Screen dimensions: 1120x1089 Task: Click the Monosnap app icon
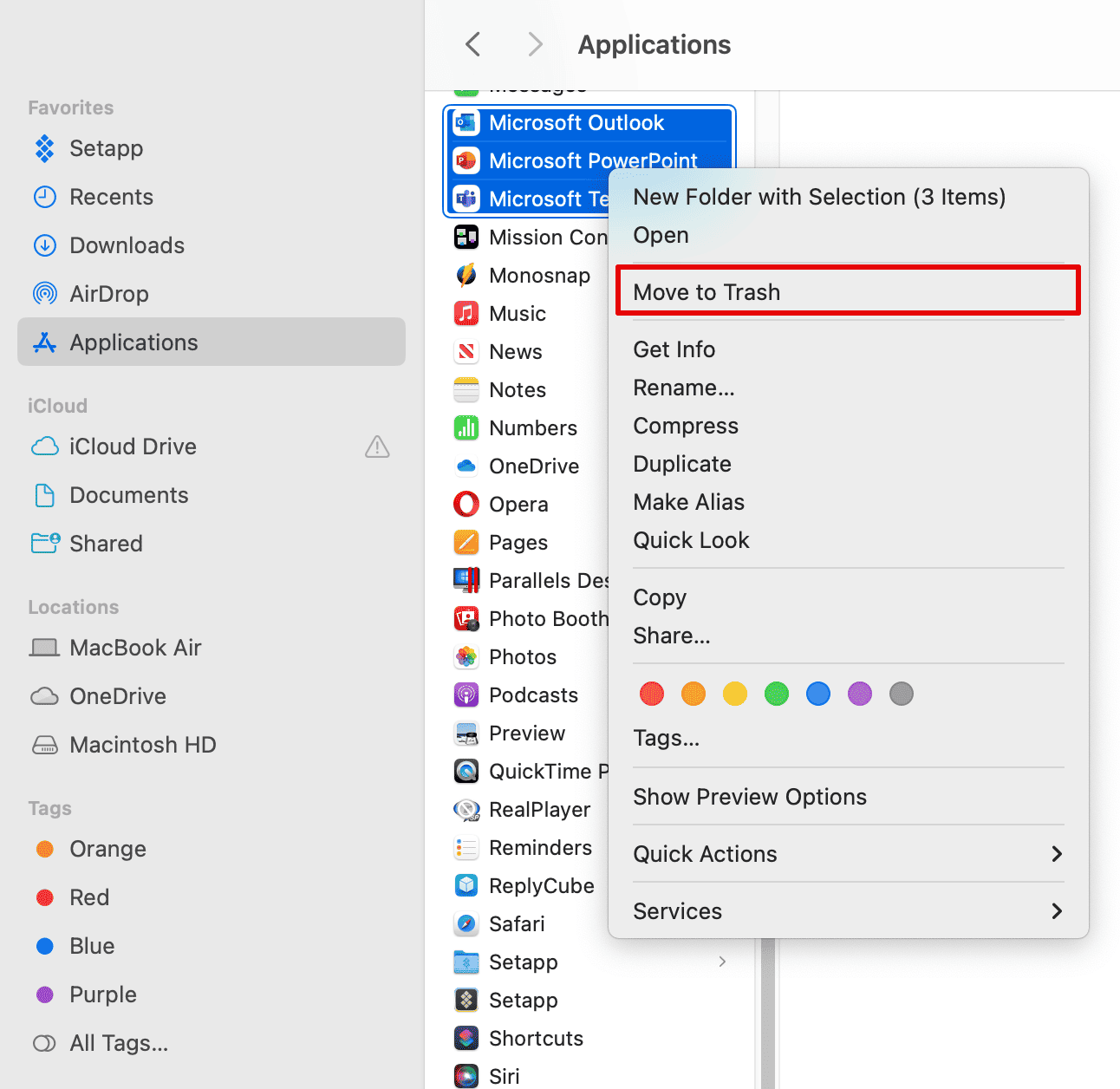click(x=466, y=275)
